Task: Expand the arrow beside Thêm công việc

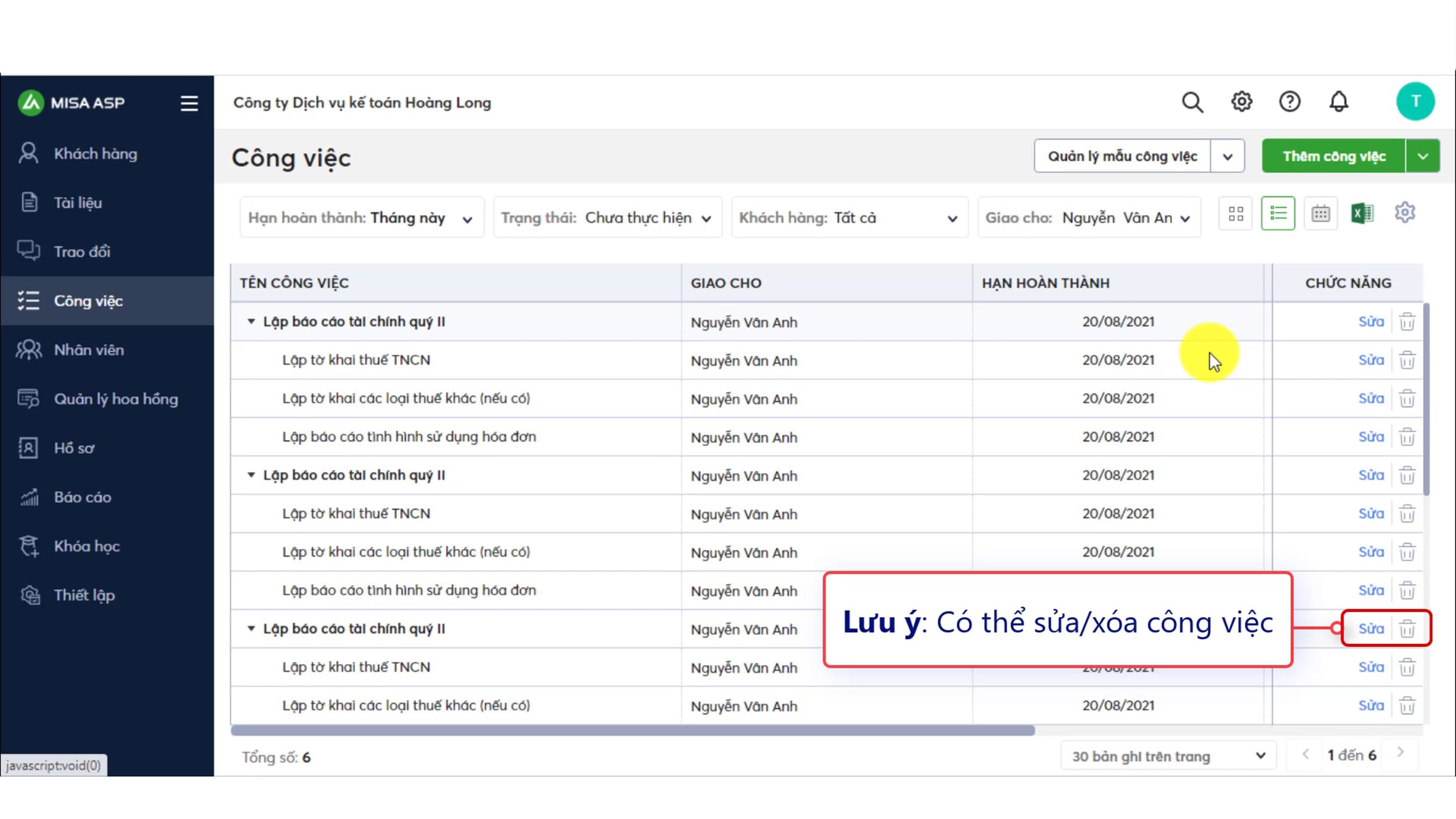Action: [1423, 157]
